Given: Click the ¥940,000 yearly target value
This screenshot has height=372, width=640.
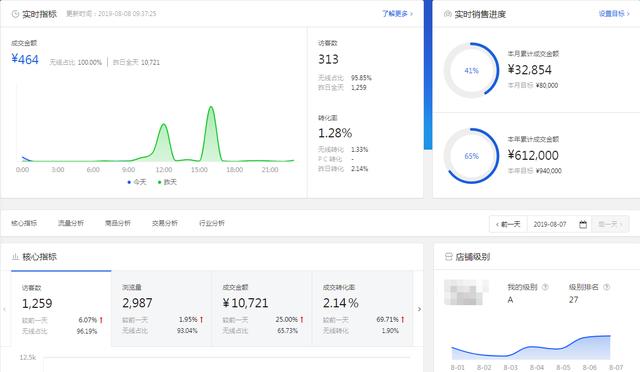Looking at the screenshot, I should (x=549, y=171).
